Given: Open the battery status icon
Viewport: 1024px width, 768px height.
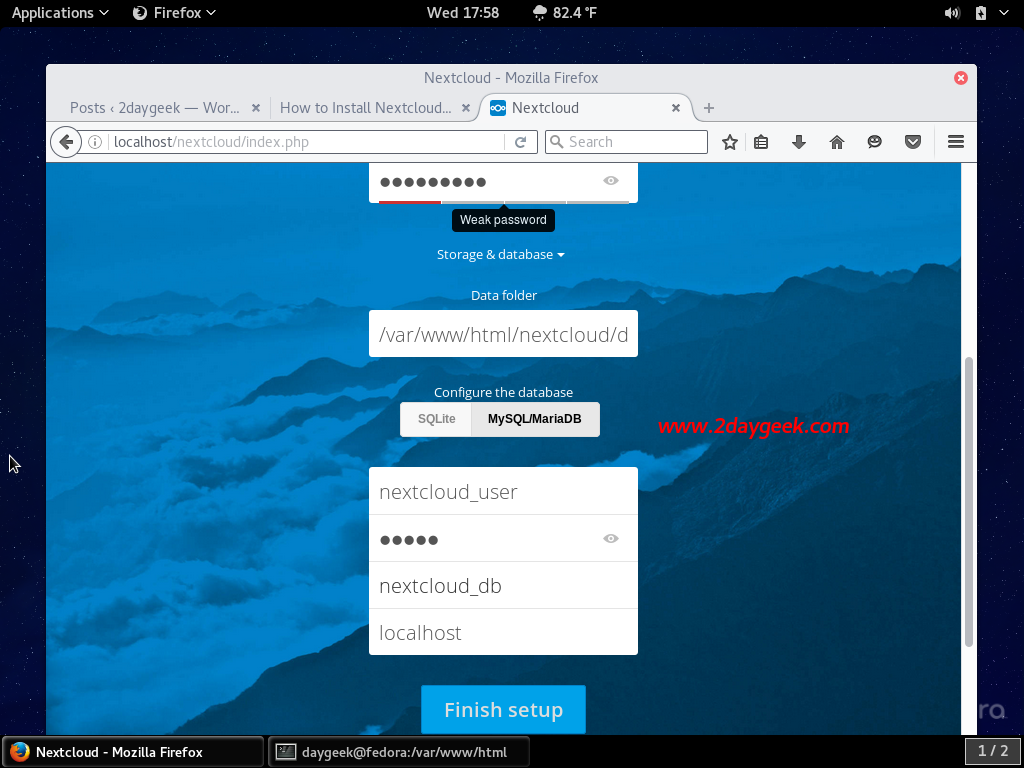Looking at the screenshot, I should click(980, 12).
